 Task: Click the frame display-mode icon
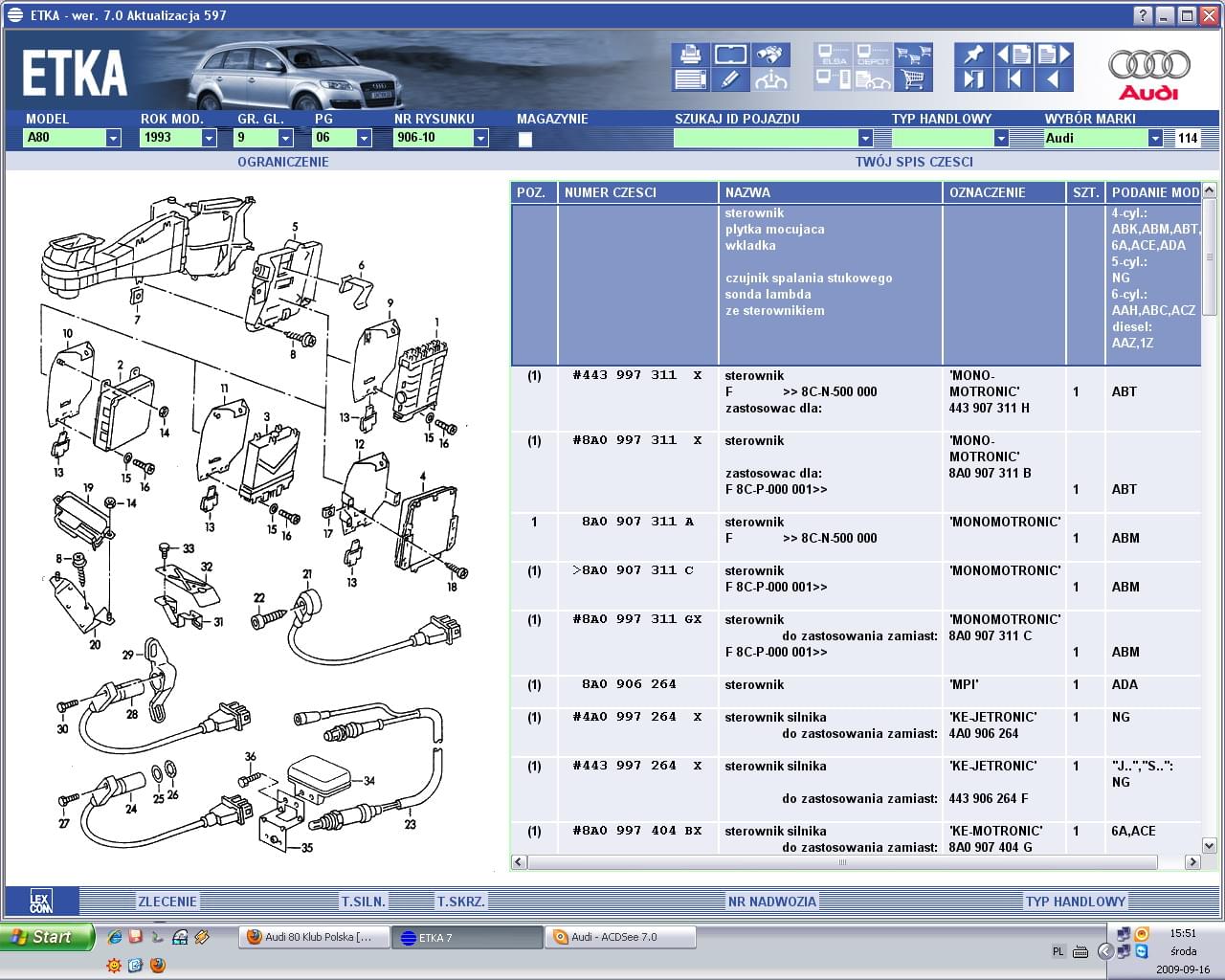pos(730,55)
